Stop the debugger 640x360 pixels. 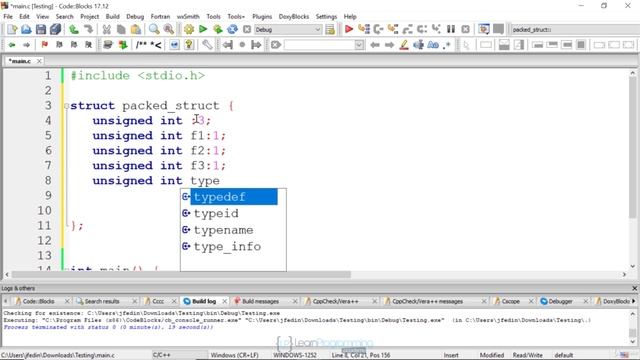[465, 29]
